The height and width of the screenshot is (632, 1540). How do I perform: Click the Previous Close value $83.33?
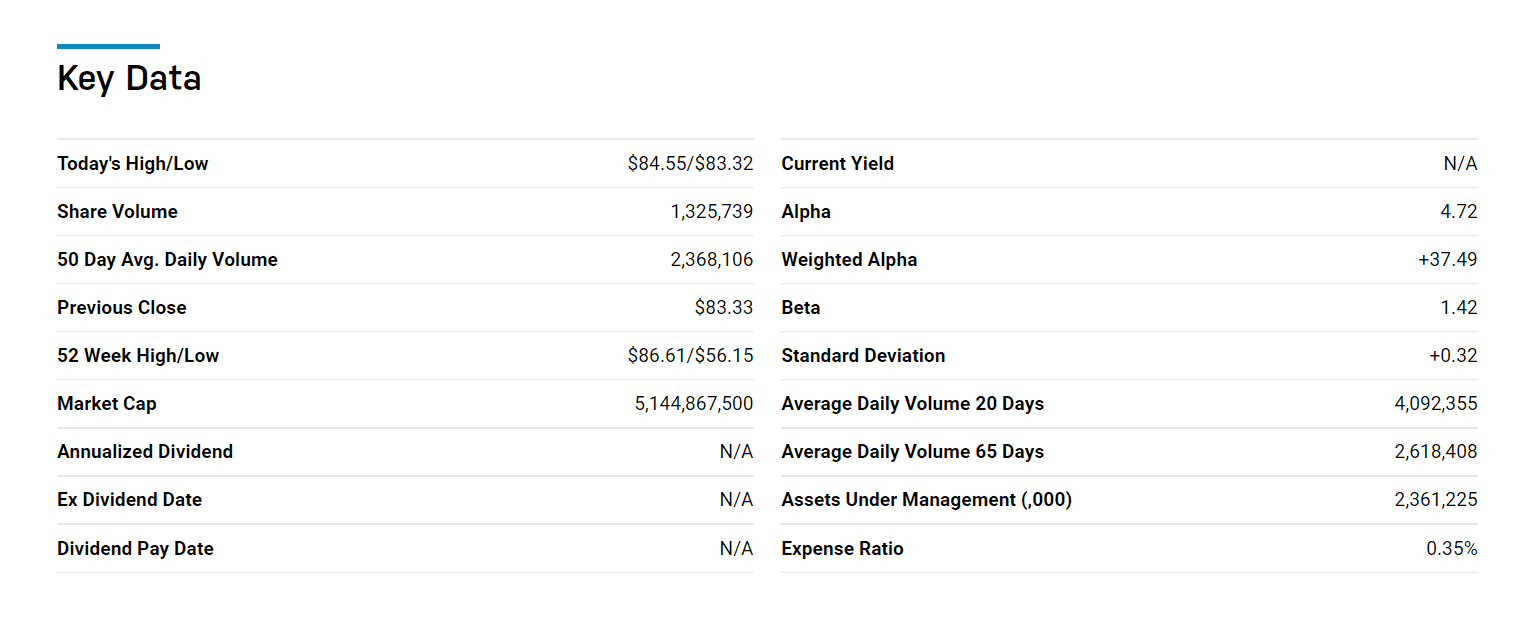(725, 307)
